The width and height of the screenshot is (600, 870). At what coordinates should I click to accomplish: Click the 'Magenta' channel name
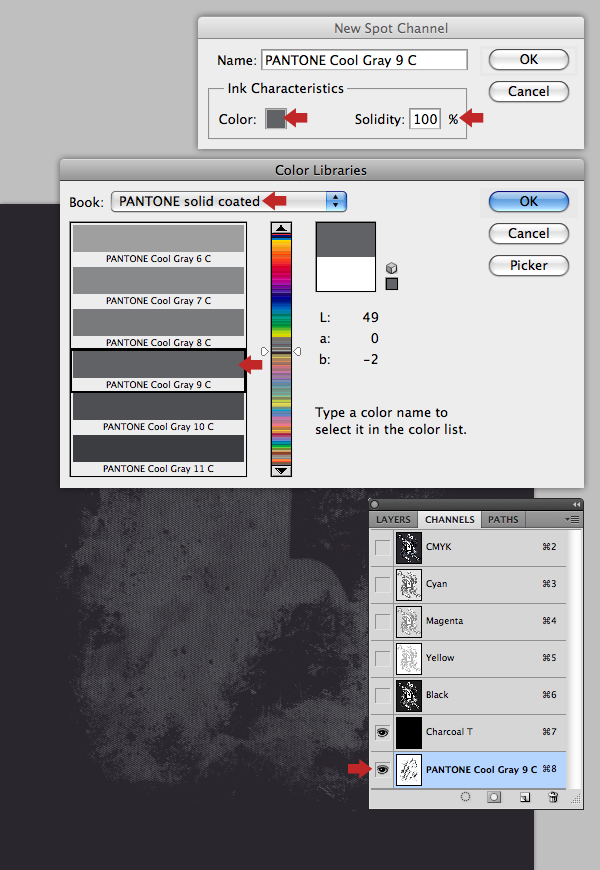[444, 621]
